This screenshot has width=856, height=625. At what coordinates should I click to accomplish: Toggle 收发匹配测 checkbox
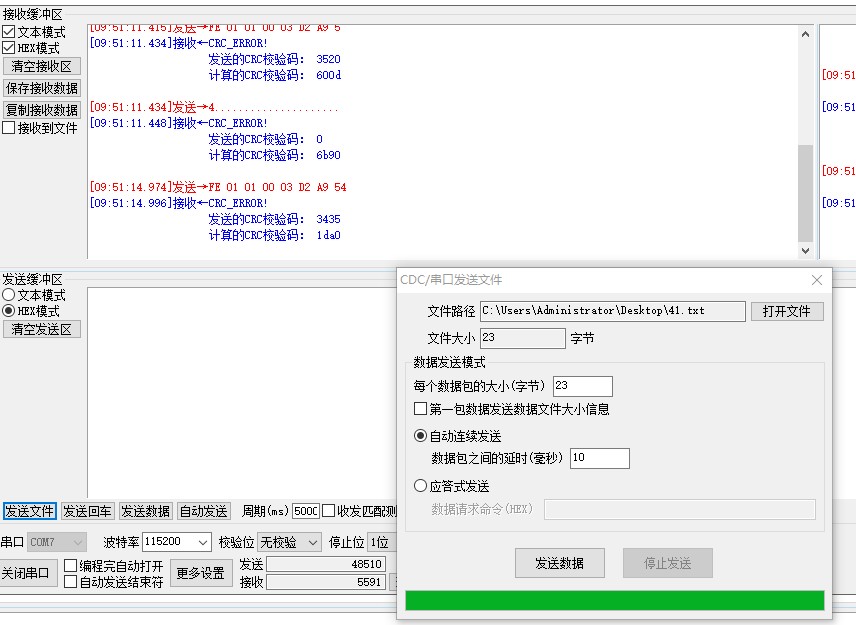click(328, 511)
